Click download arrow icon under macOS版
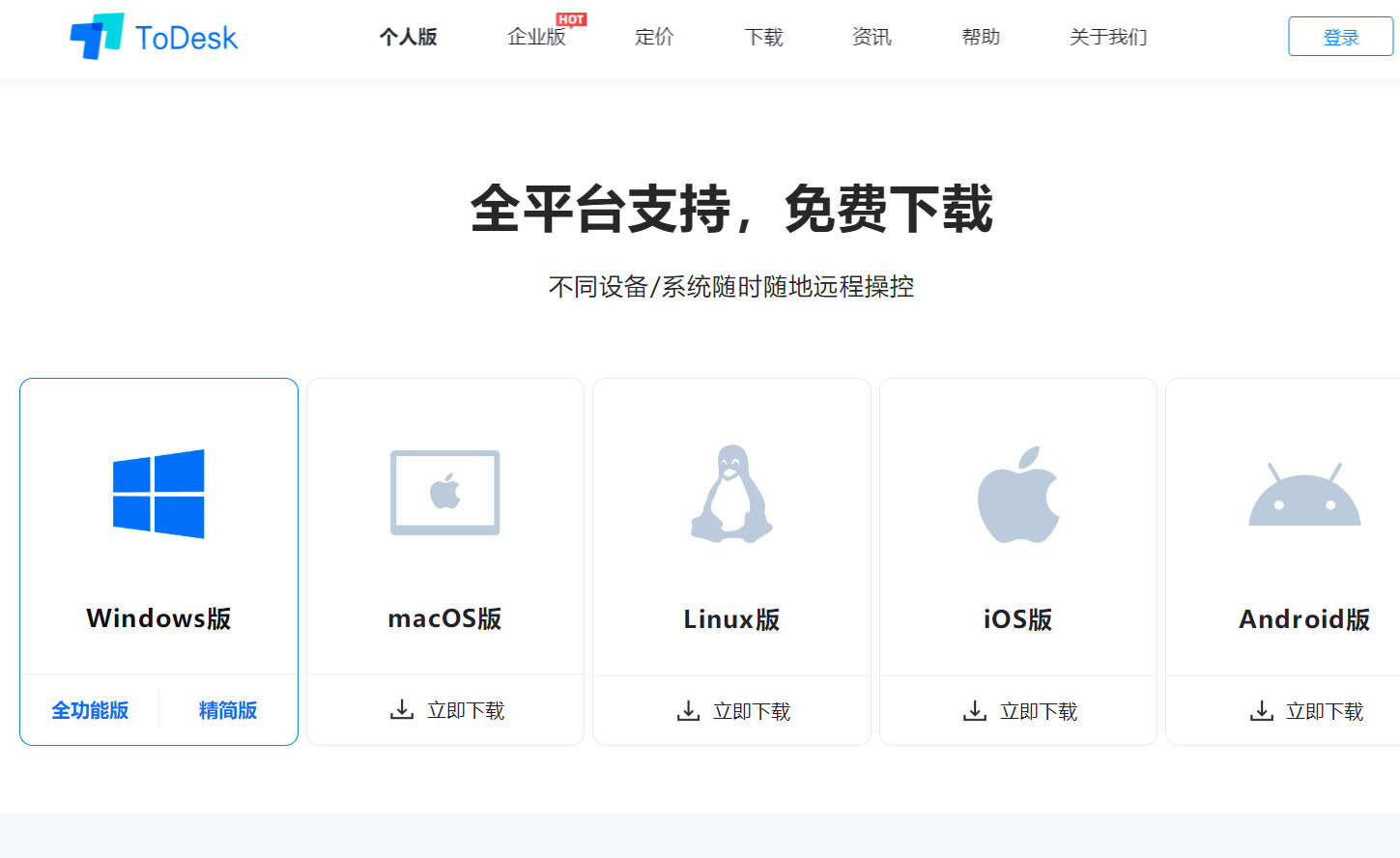The width and height of the screenshot is (1400, 858). click(x=402, y=710)
